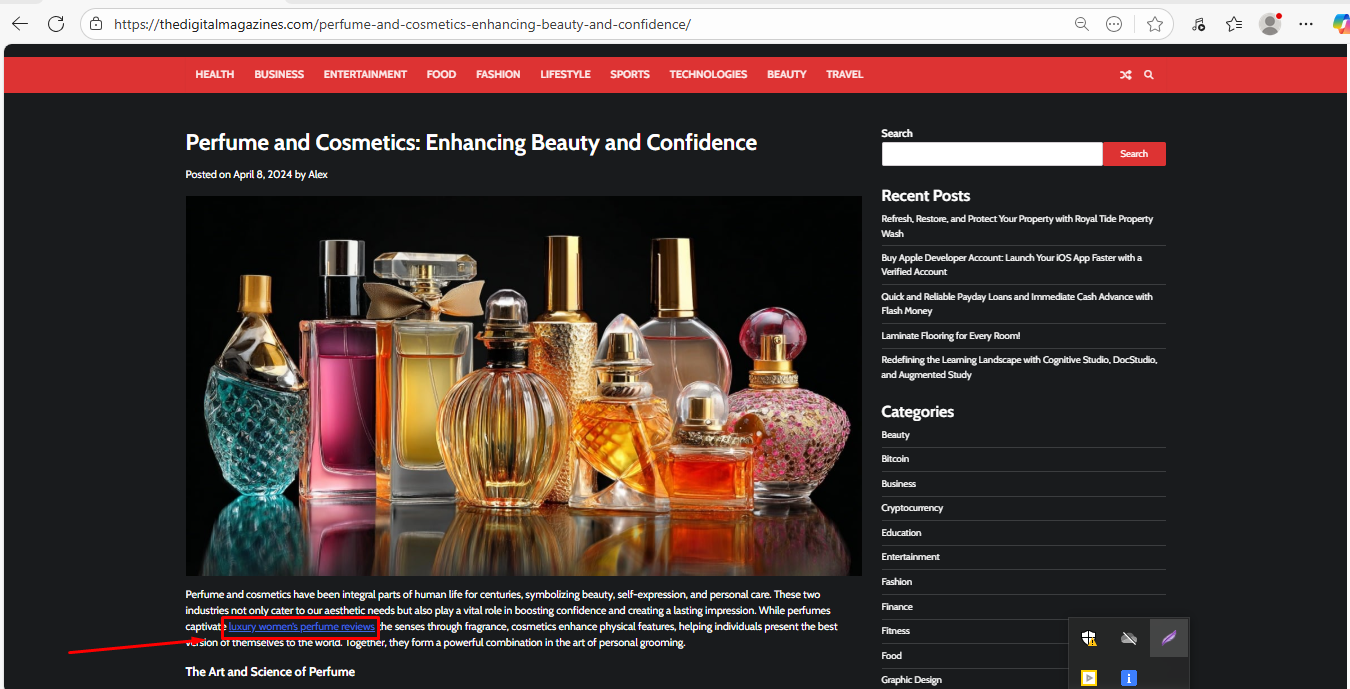The image size is (1350, 689).
Task: Open Windows Security shield tray icon
Action: pos(1089,638)
